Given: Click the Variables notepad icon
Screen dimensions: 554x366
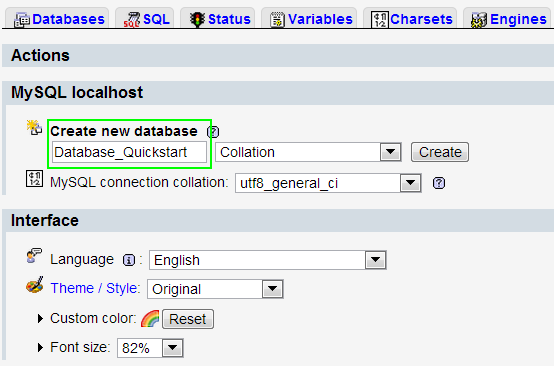Looking at the screenshot, I should tap(277, 20).
